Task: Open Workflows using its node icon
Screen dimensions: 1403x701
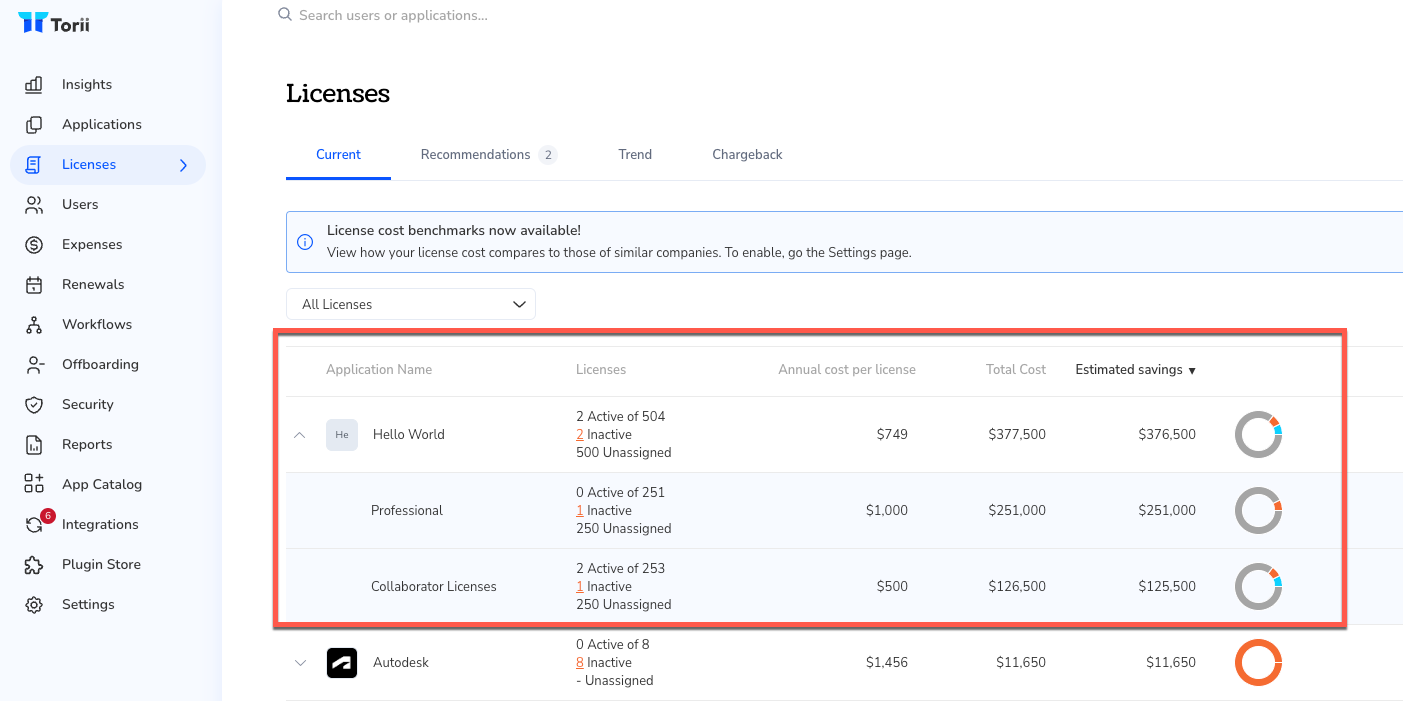Action: click(34, 325)
